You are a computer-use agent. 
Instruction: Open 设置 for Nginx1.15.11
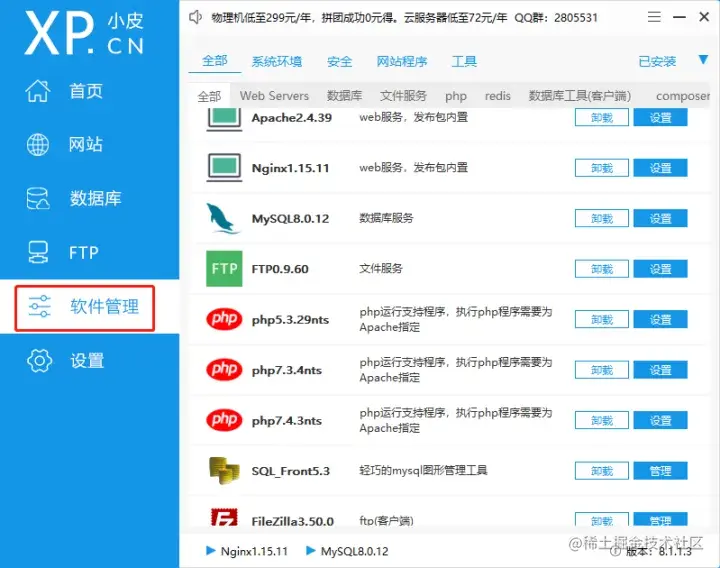[660, 168]
